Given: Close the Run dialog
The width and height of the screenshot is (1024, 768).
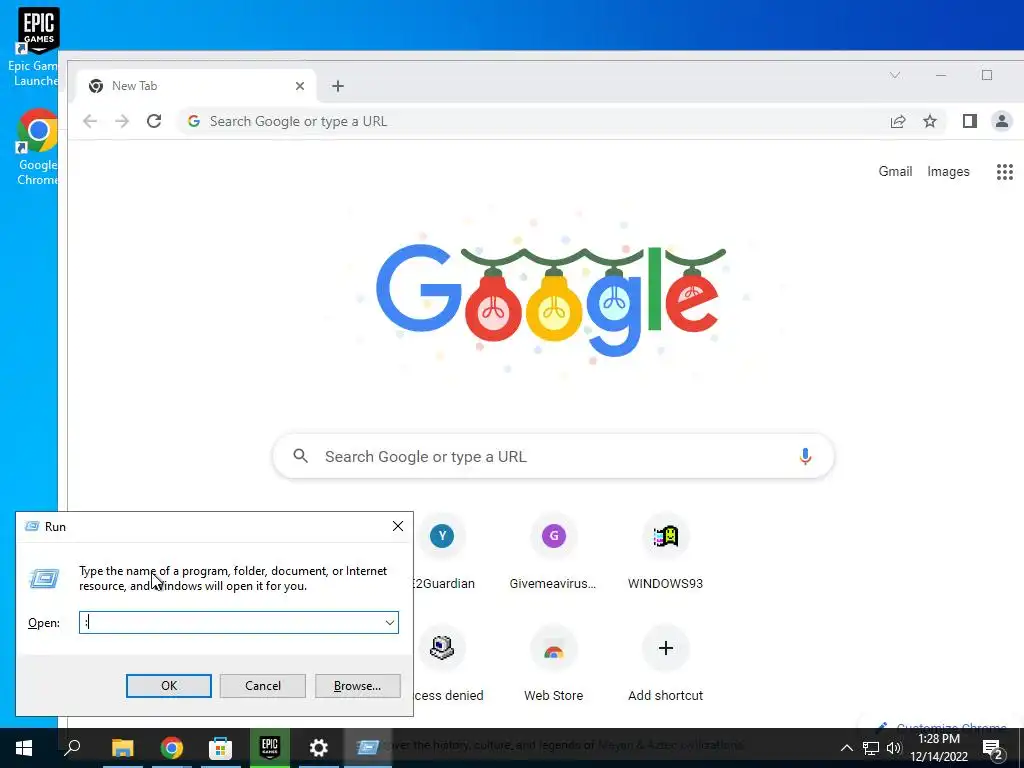Looking at the screenshot, I should [x=398, y=526].
